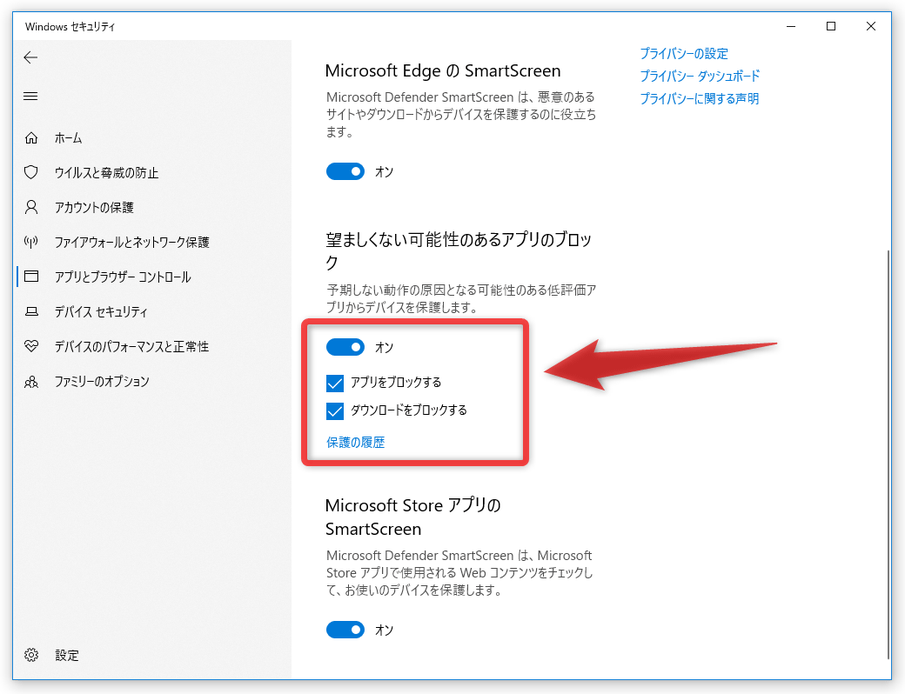Open the プライバシーに関する声明 link
Image resolution: width=905 pixels, height=694 pixels.
click(x=700, y=99)
